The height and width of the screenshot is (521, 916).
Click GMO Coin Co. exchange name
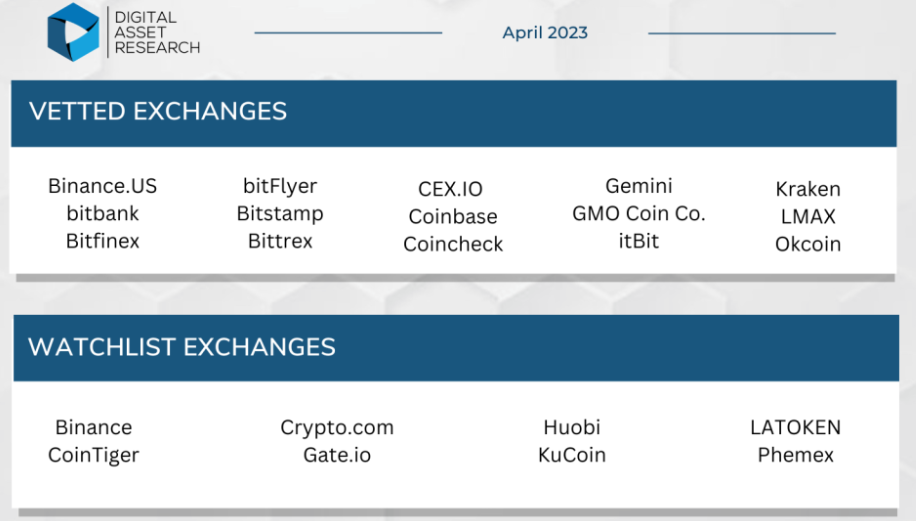(x=639, y=213)
